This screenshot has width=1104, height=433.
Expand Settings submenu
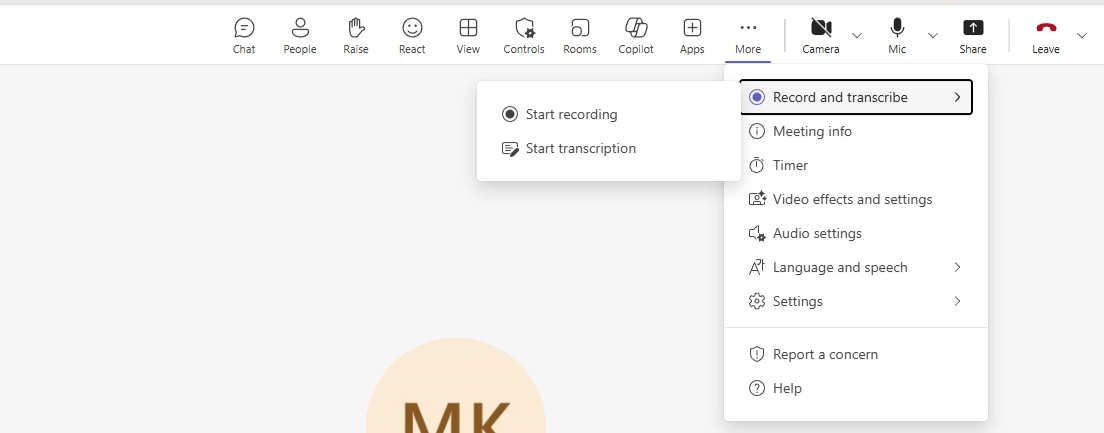856,301
